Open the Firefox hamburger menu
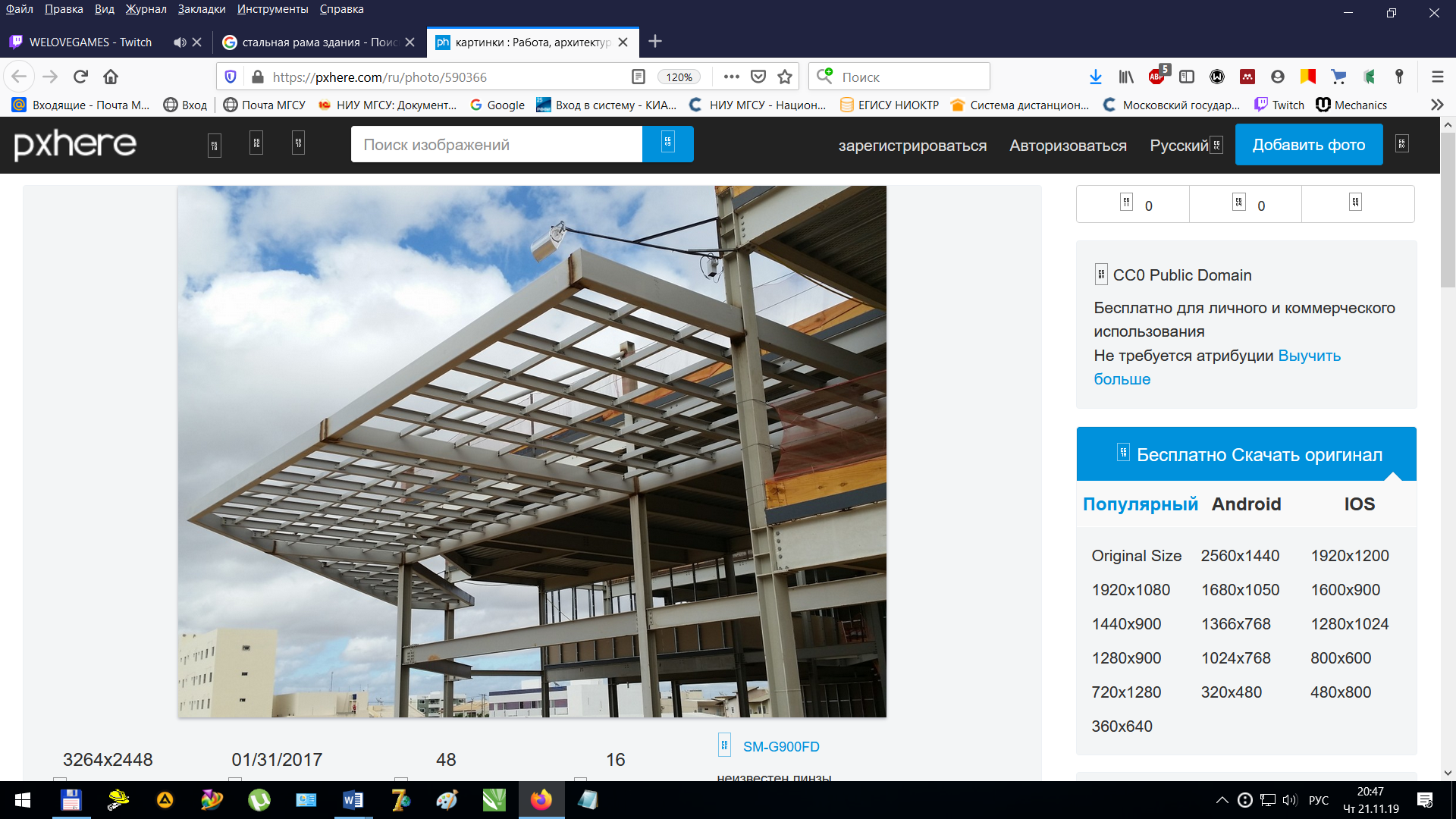 click(1437, 77)
